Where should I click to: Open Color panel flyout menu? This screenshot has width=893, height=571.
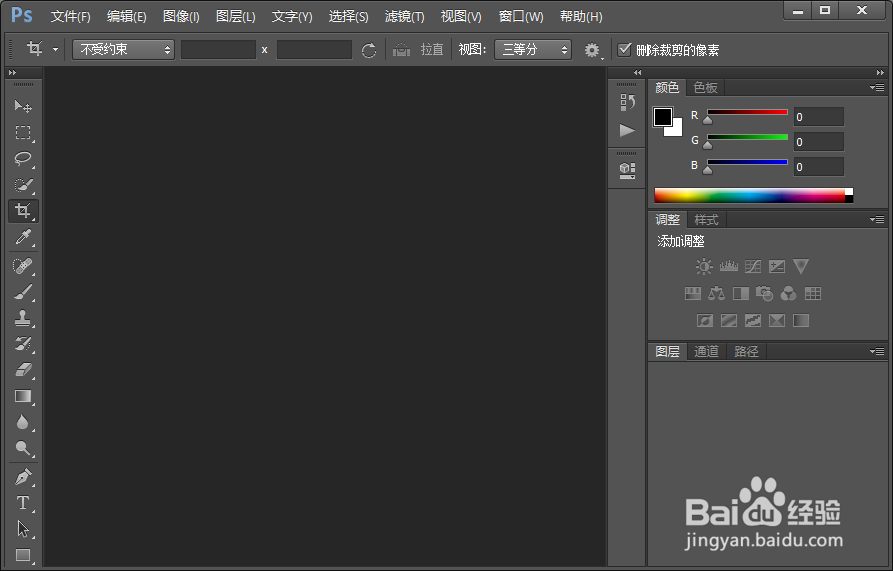877,87
